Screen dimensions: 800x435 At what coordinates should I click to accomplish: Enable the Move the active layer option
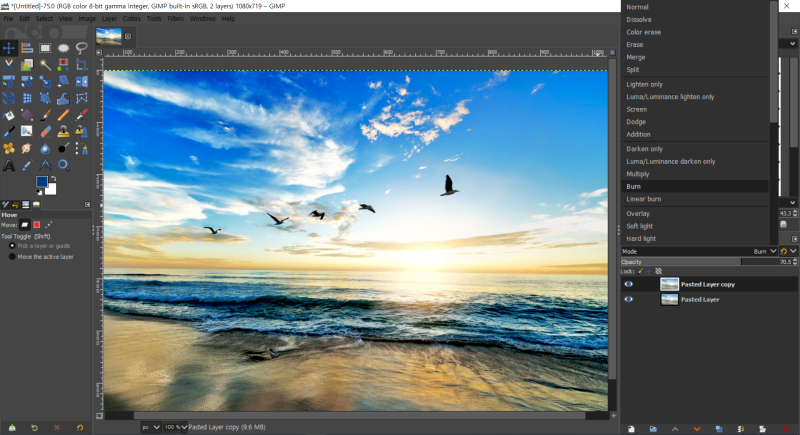tap(13, 256)
